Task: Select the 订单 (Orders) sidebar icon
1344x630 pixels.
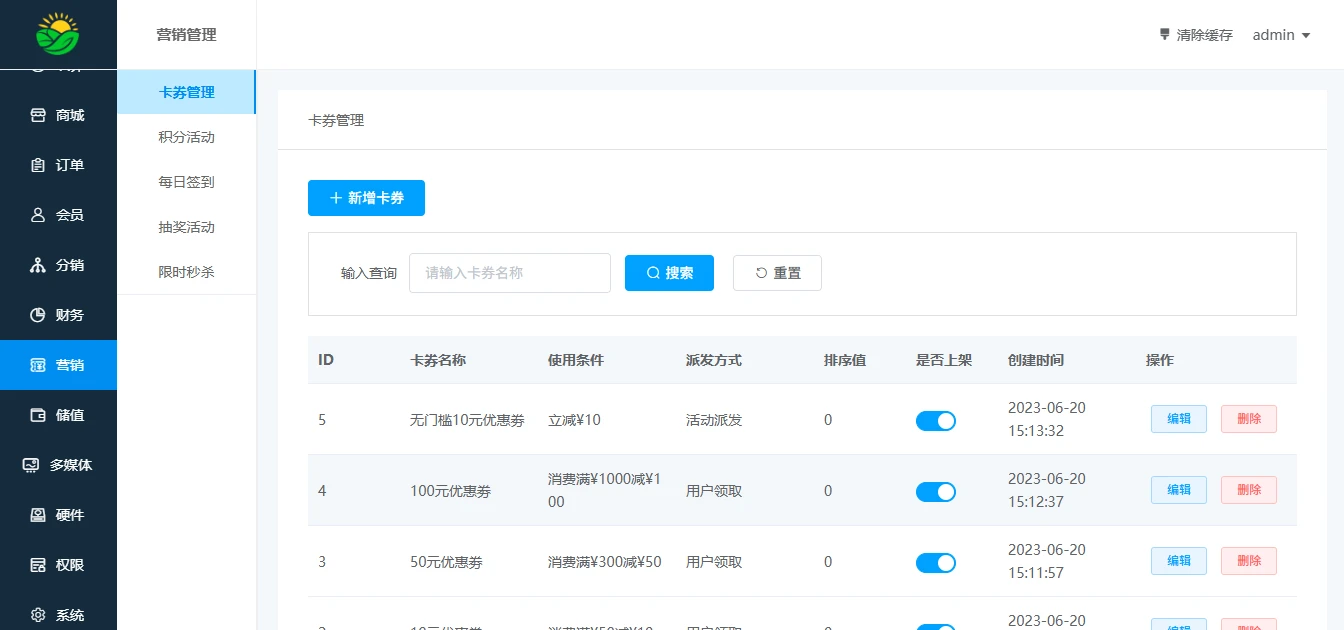Action: 58,164
